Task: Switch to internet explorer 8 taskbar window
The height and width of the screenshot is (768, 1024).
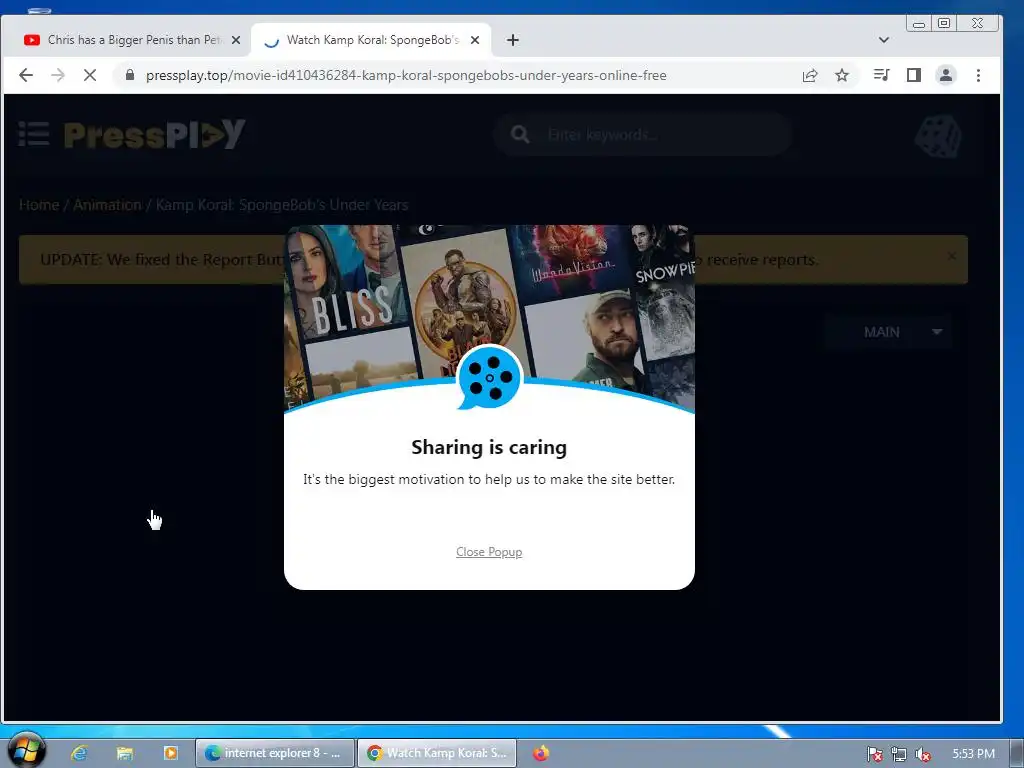Action: (275, 753)
